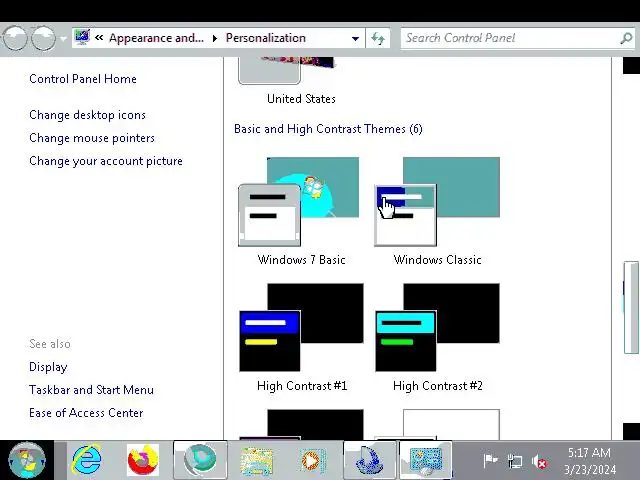This screenshot has height=480, width=640.
Task: Select the United States theme
Action: 301,82
